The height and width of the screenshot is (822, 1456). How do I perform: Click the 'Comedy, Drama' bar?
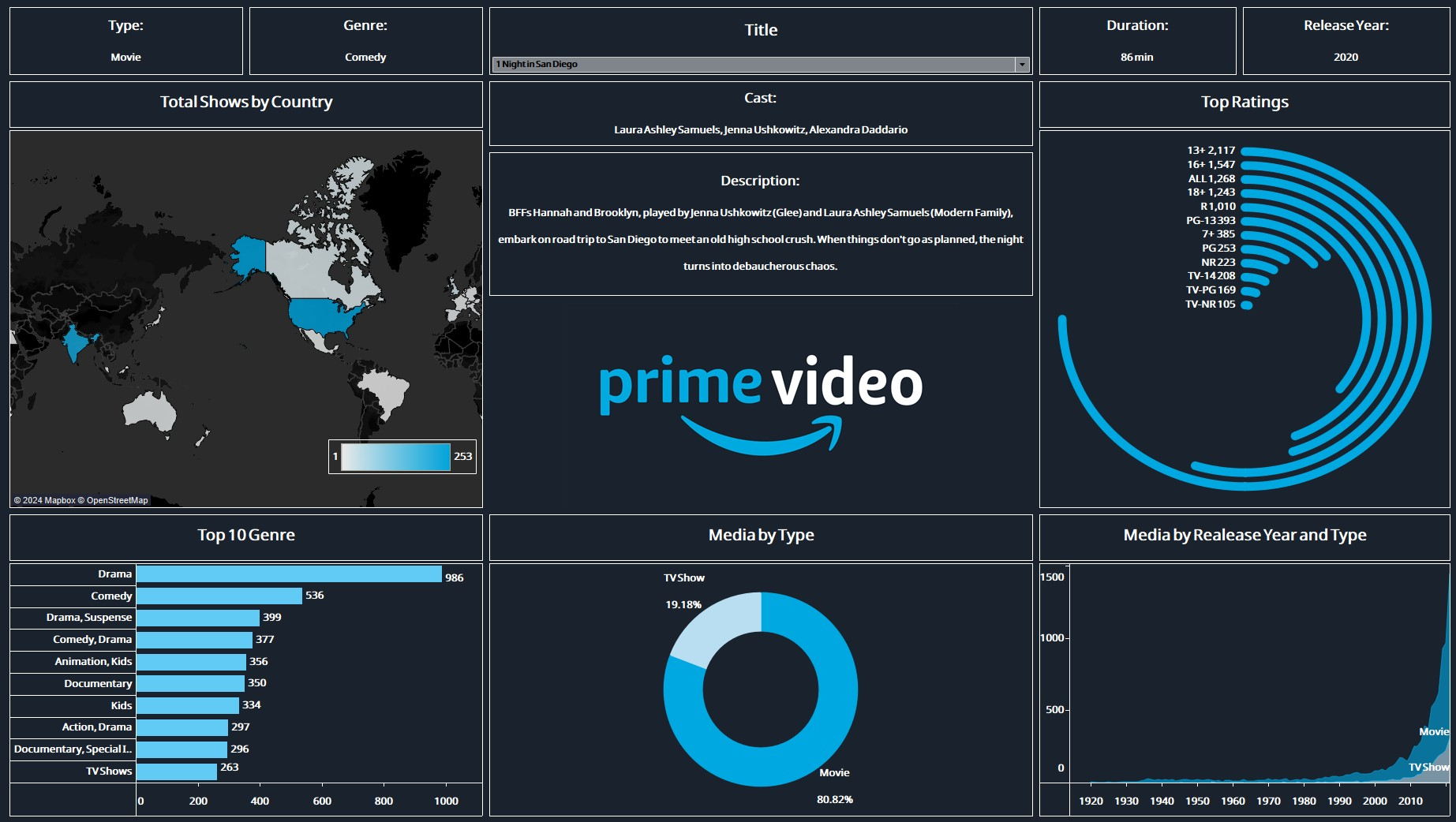(194, 640)
